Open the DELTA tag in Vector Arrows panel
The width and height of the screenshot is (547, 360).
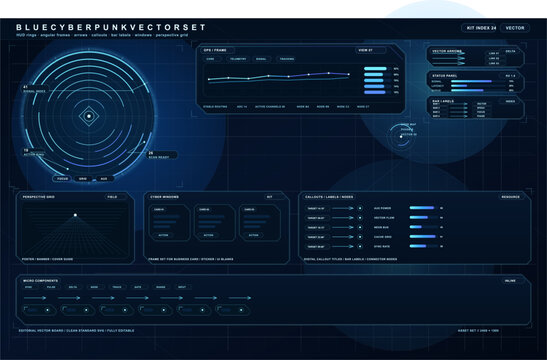[x=510, y=51]
